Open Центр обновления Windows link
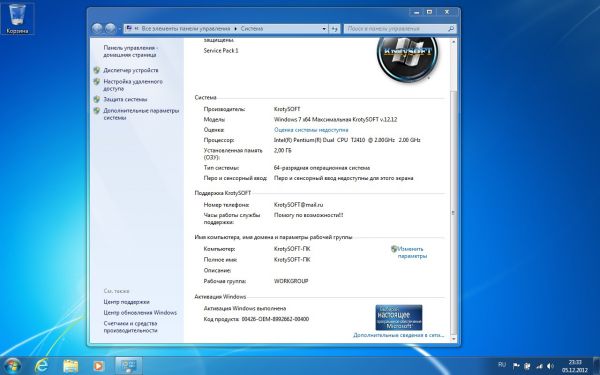 click(140, 313)
